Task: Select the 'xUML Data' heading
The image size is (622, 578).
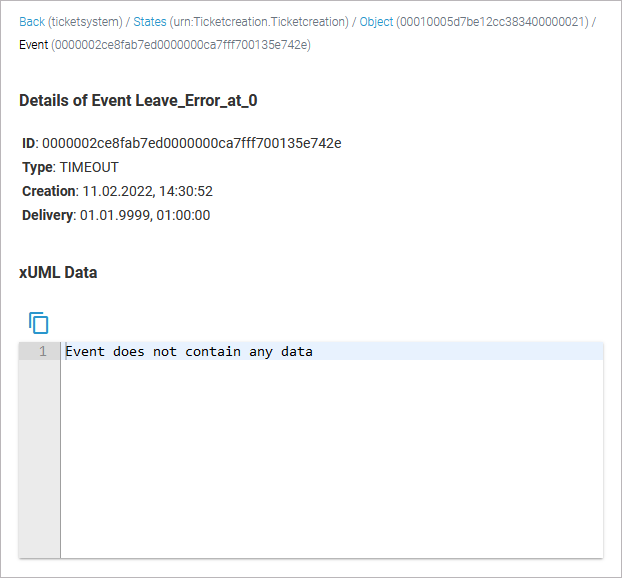Action: tap(58, 273)
